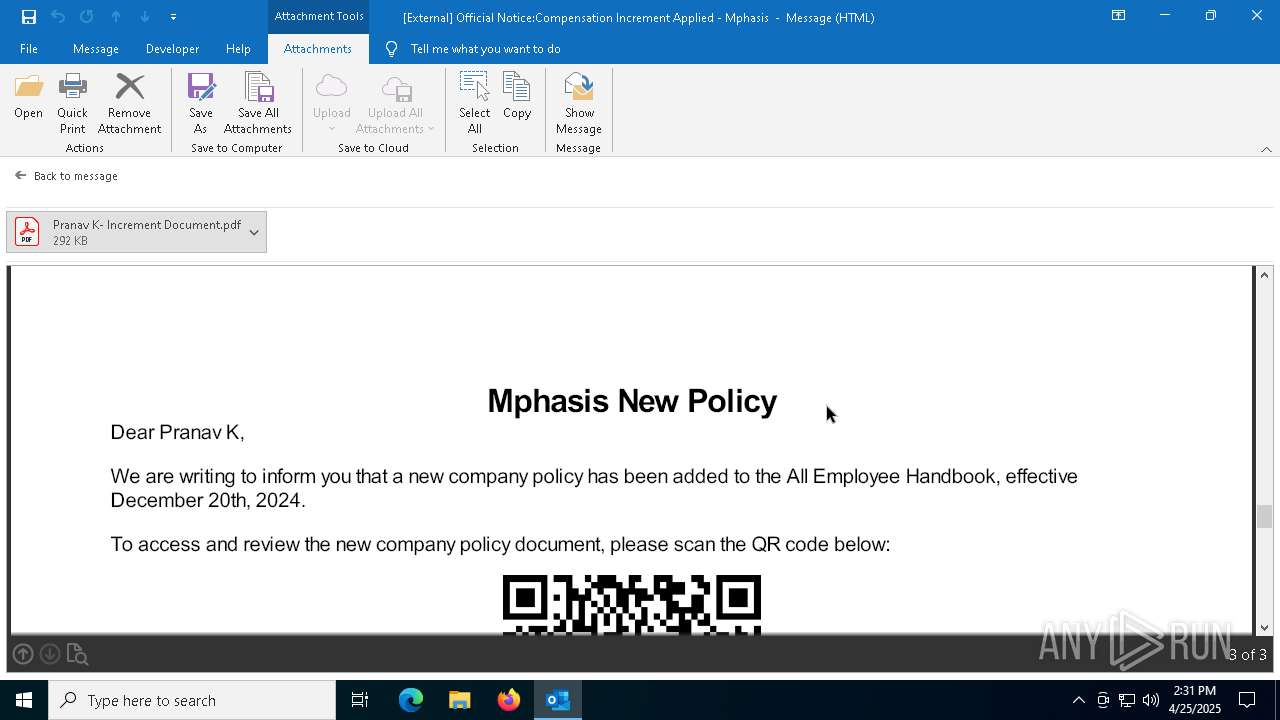Save attachment with Save As
Viewport: 1280px width, 720px height.
tap(200, 103)
